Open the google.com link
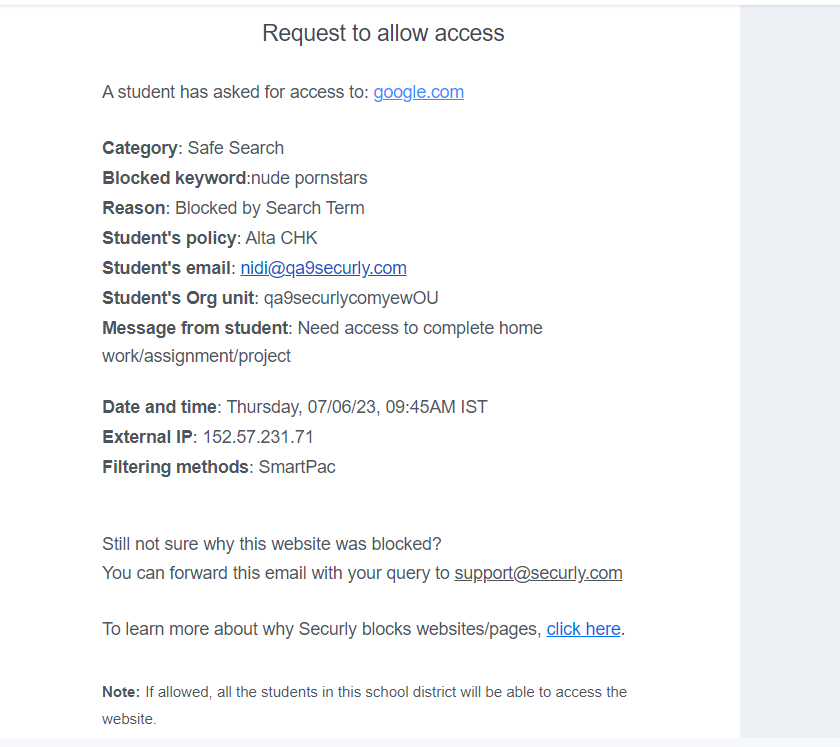 point(418,92)
